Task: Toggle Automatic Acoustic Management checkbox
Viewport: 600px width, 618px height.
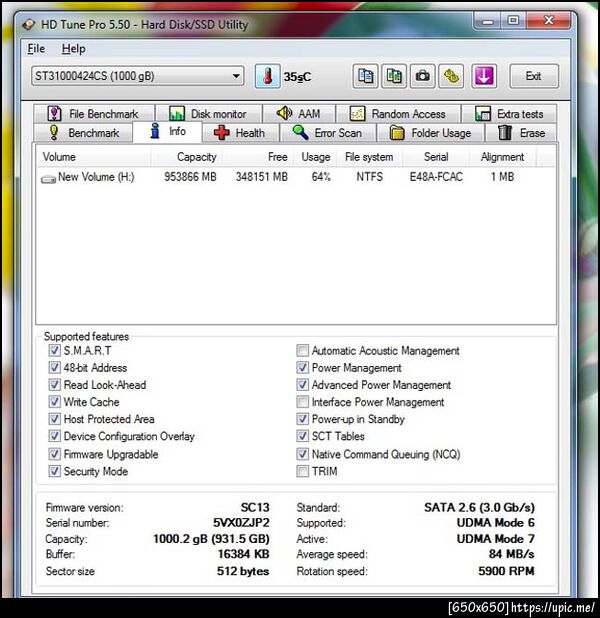Action: (x=302, y=350)
